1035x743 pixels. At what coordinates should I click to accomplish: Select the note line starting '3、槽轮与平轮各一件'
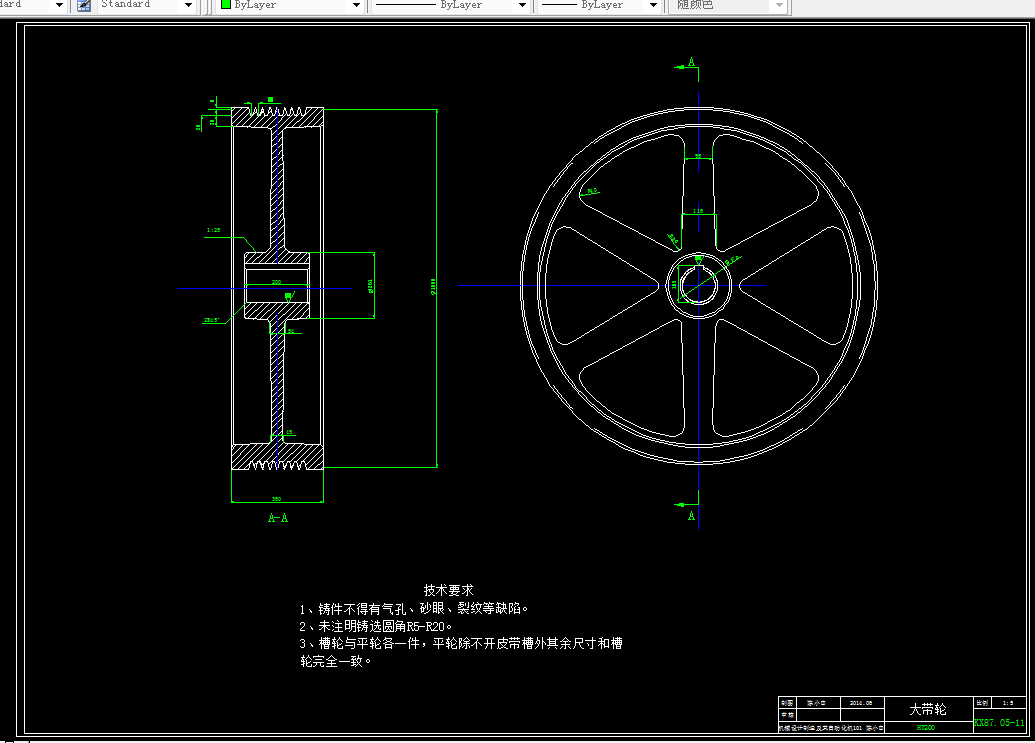coord(461,643)
